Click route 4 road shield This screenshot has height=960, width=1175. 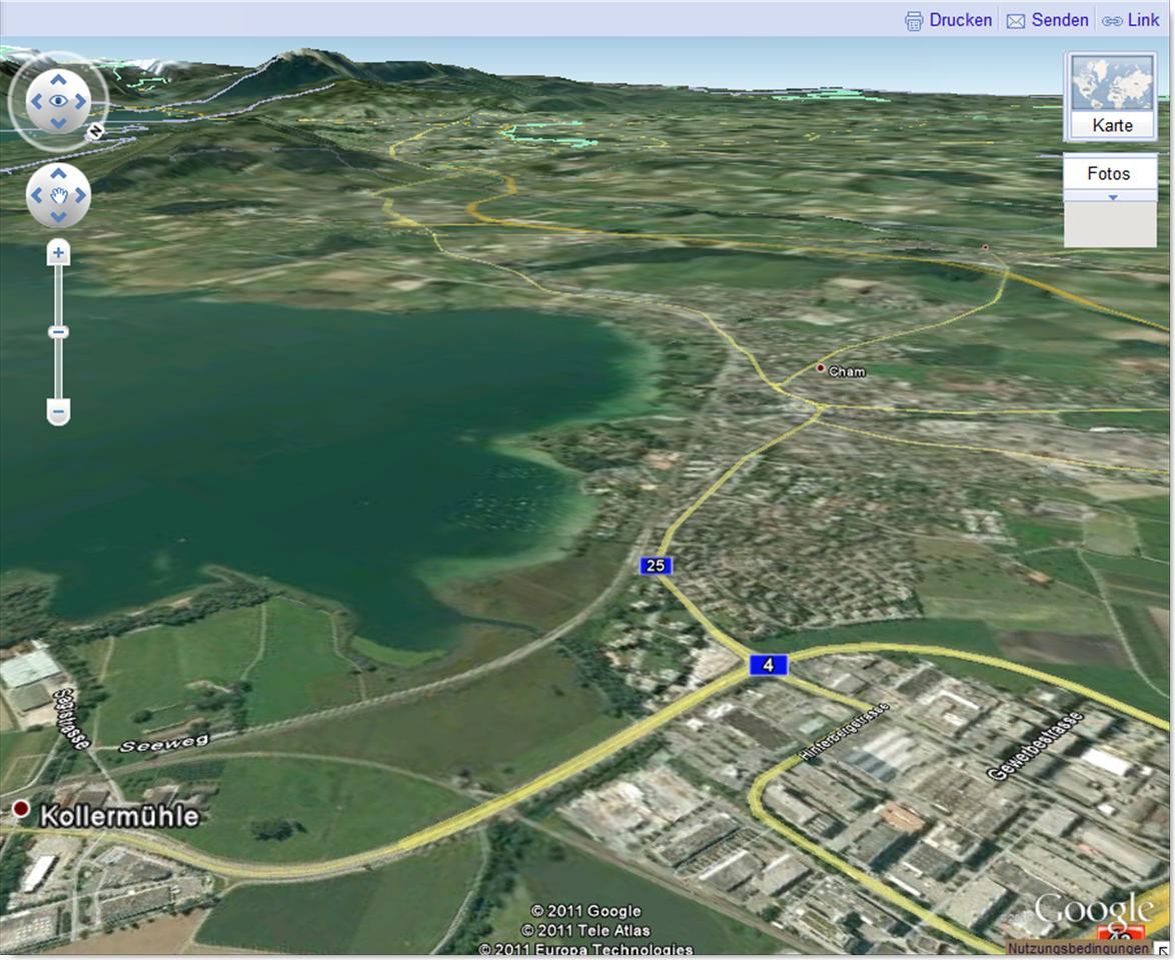768,665
